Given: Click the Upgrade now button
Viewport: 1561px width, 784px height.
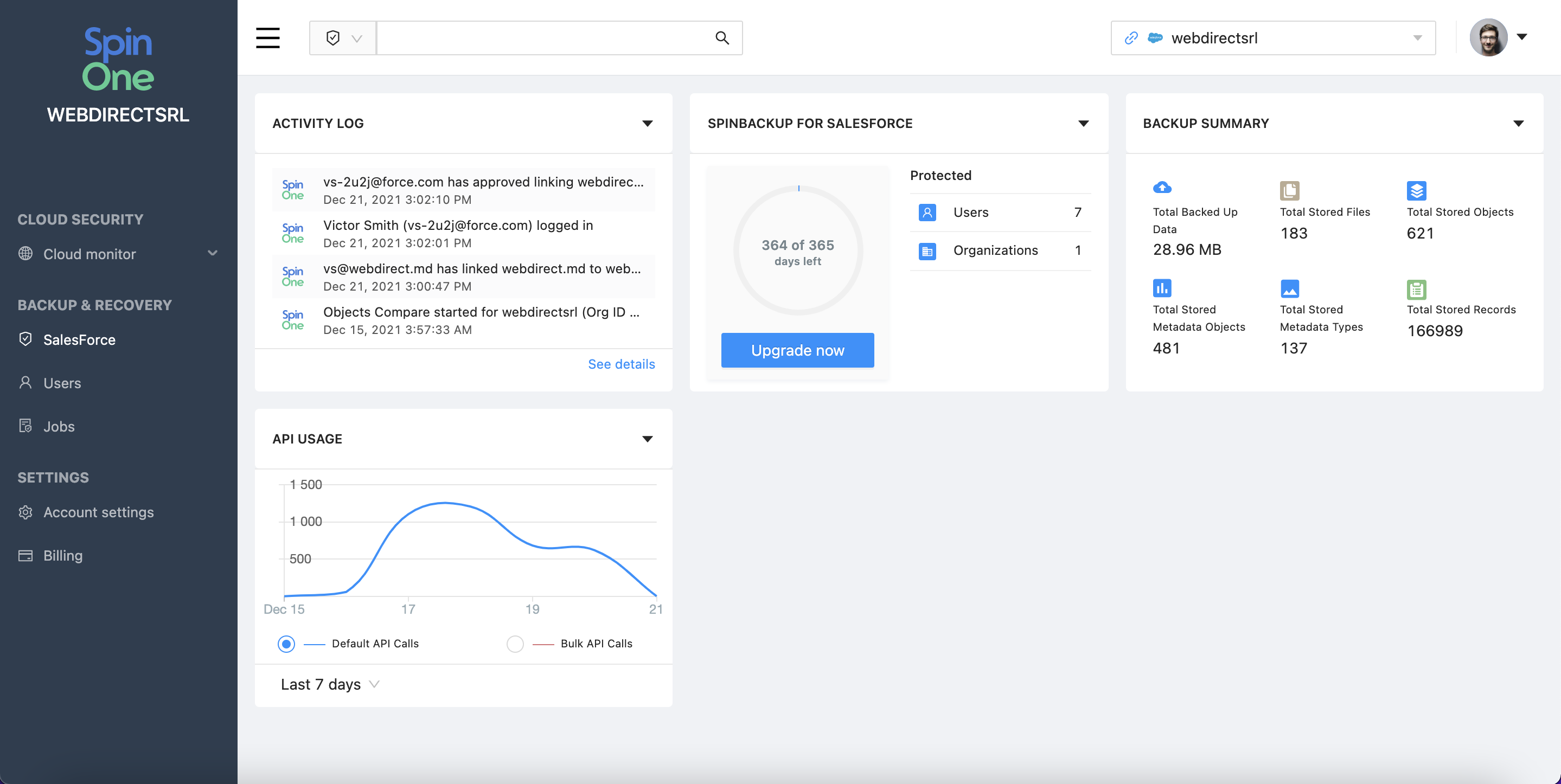Looking at the screenshot, I should [x=797, y=350].
